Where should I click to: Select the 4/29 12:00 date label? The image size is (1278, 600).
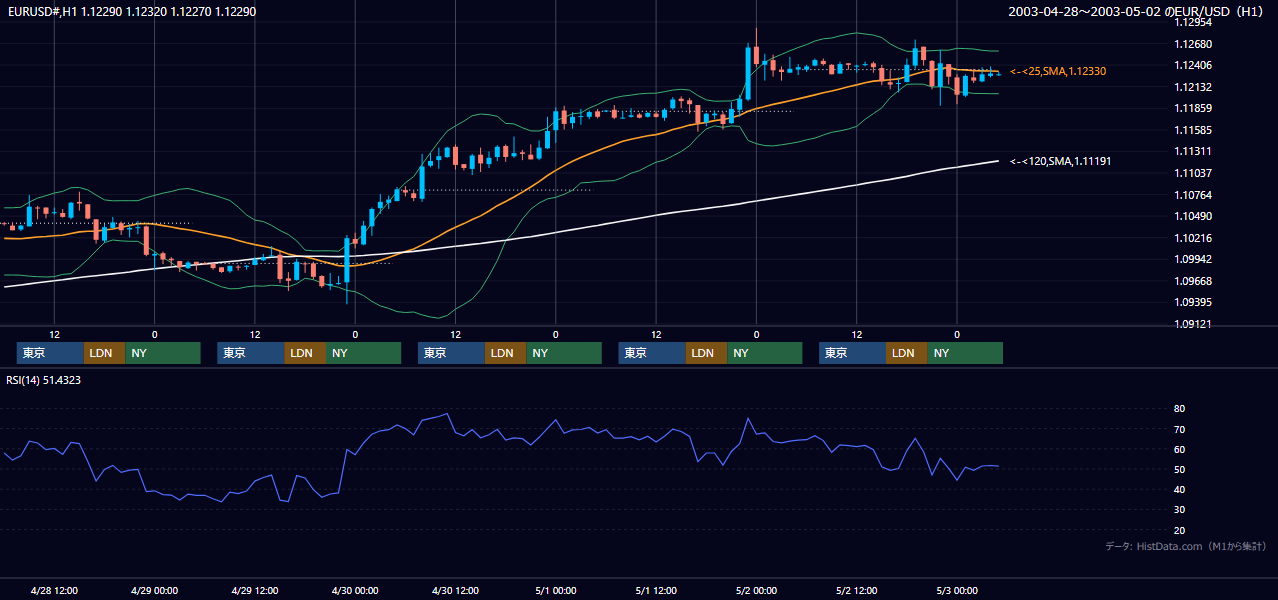point(255,591)
